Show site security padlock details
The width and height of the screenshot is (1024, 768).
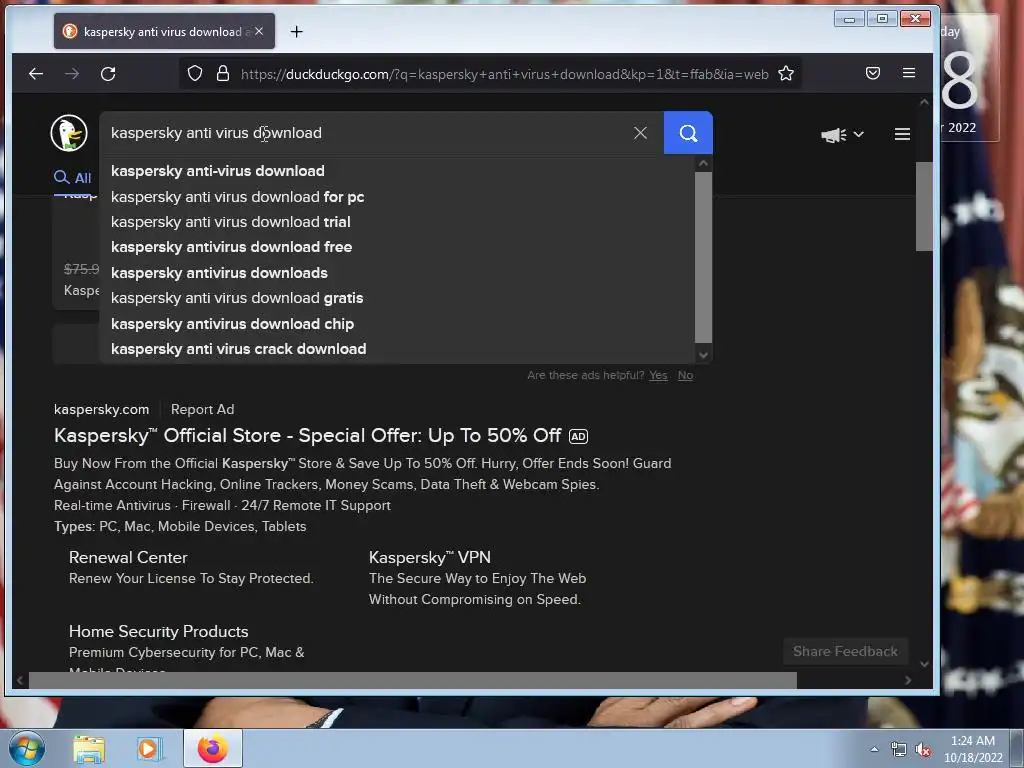click(x=223, y=73)
